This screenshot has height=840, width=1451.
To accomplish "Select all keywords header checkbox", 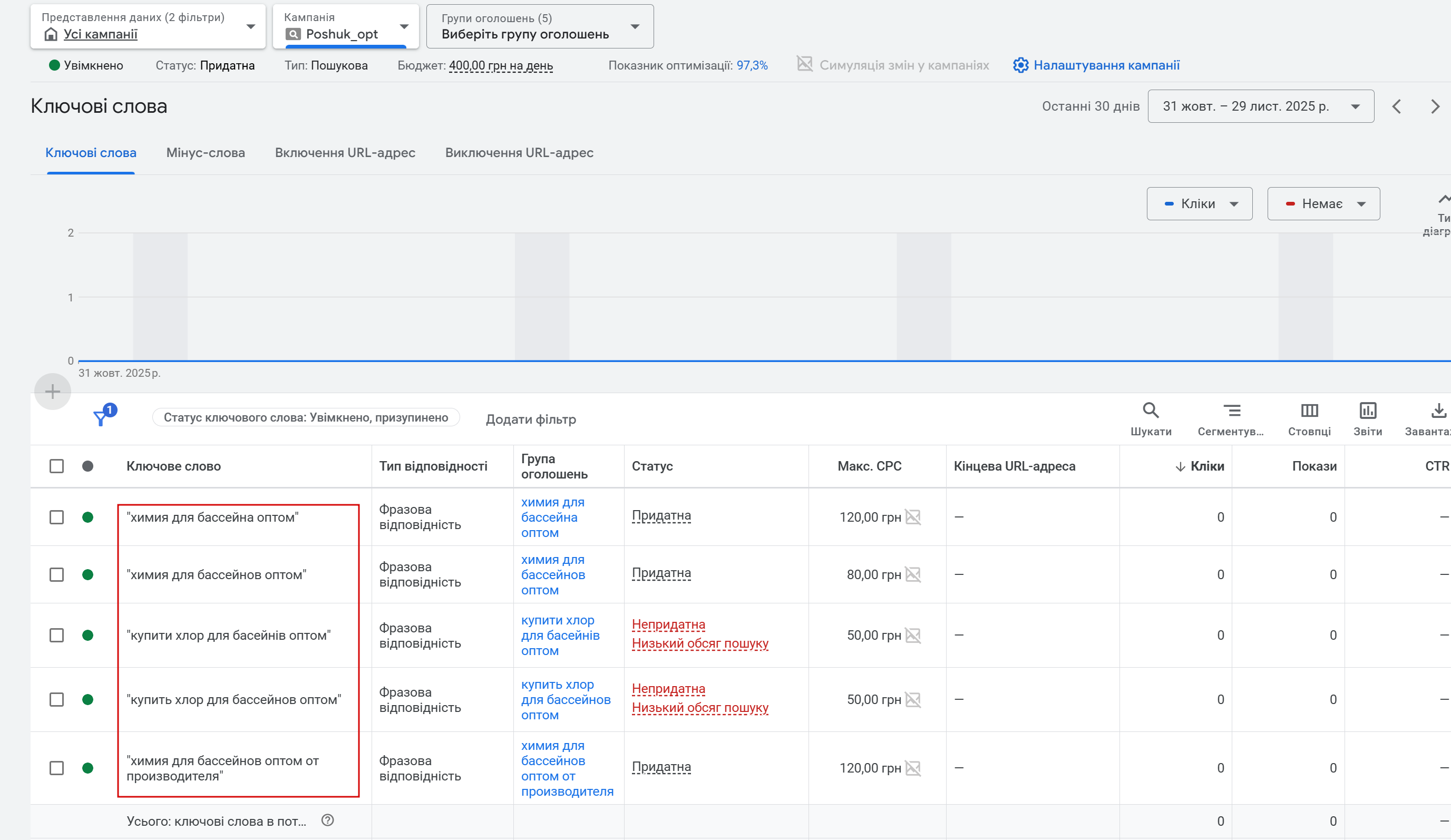I will (56, 466).
